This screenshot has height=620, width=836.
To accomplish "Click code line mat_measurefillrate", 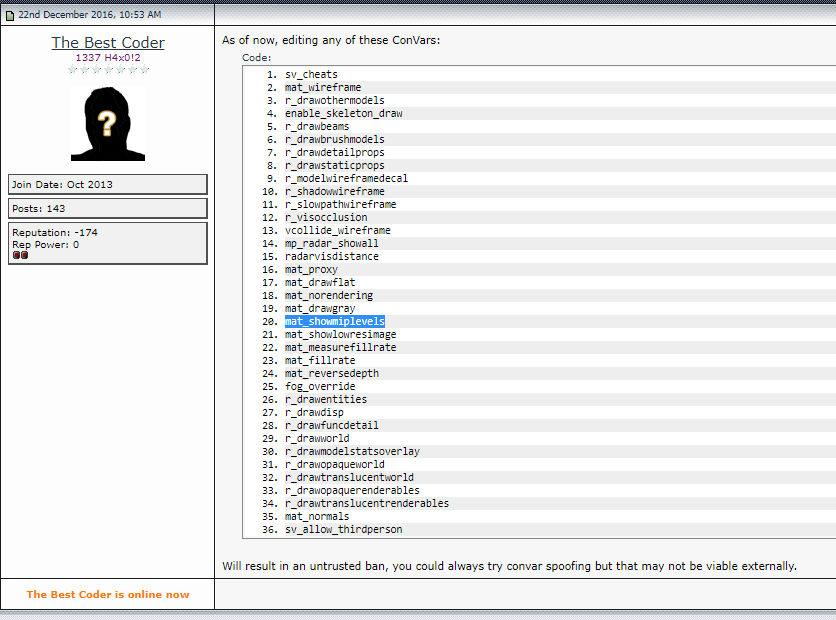I will coord(341,348).
